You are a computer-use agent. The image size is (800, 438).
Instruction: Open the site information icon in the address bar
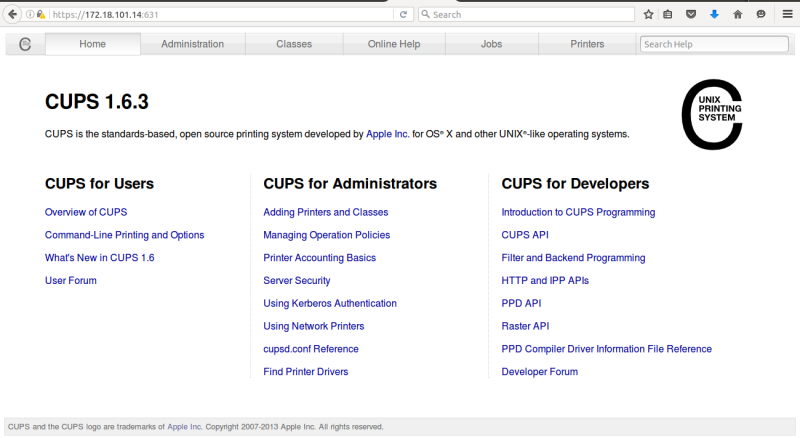point(30,15)
